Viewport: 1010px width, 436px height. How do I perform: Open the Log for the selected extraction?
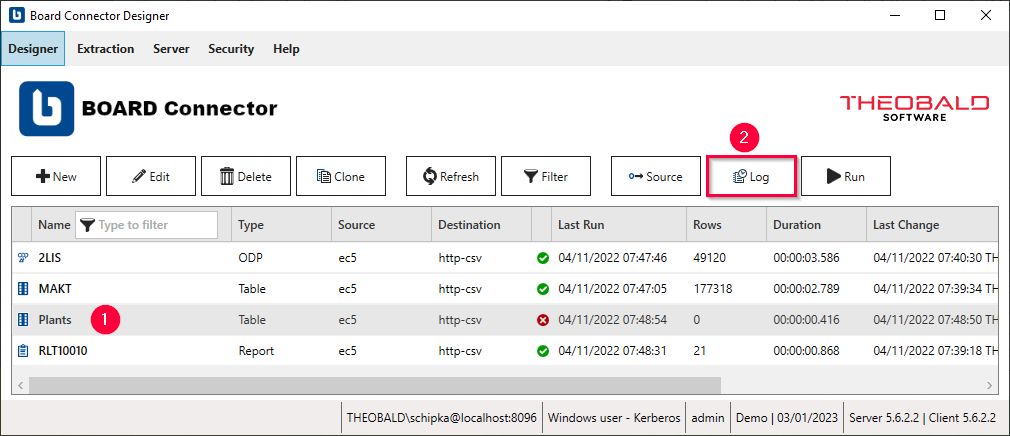(x=751, y=176)
